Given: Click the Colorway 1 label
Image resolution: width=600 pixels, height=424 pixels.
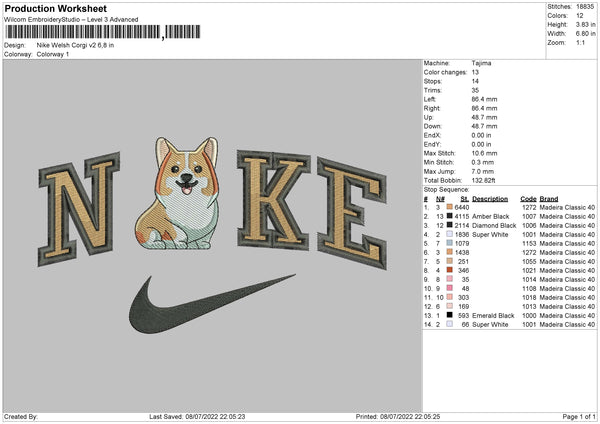Looking at the screenshot, I should coord(53,54).
